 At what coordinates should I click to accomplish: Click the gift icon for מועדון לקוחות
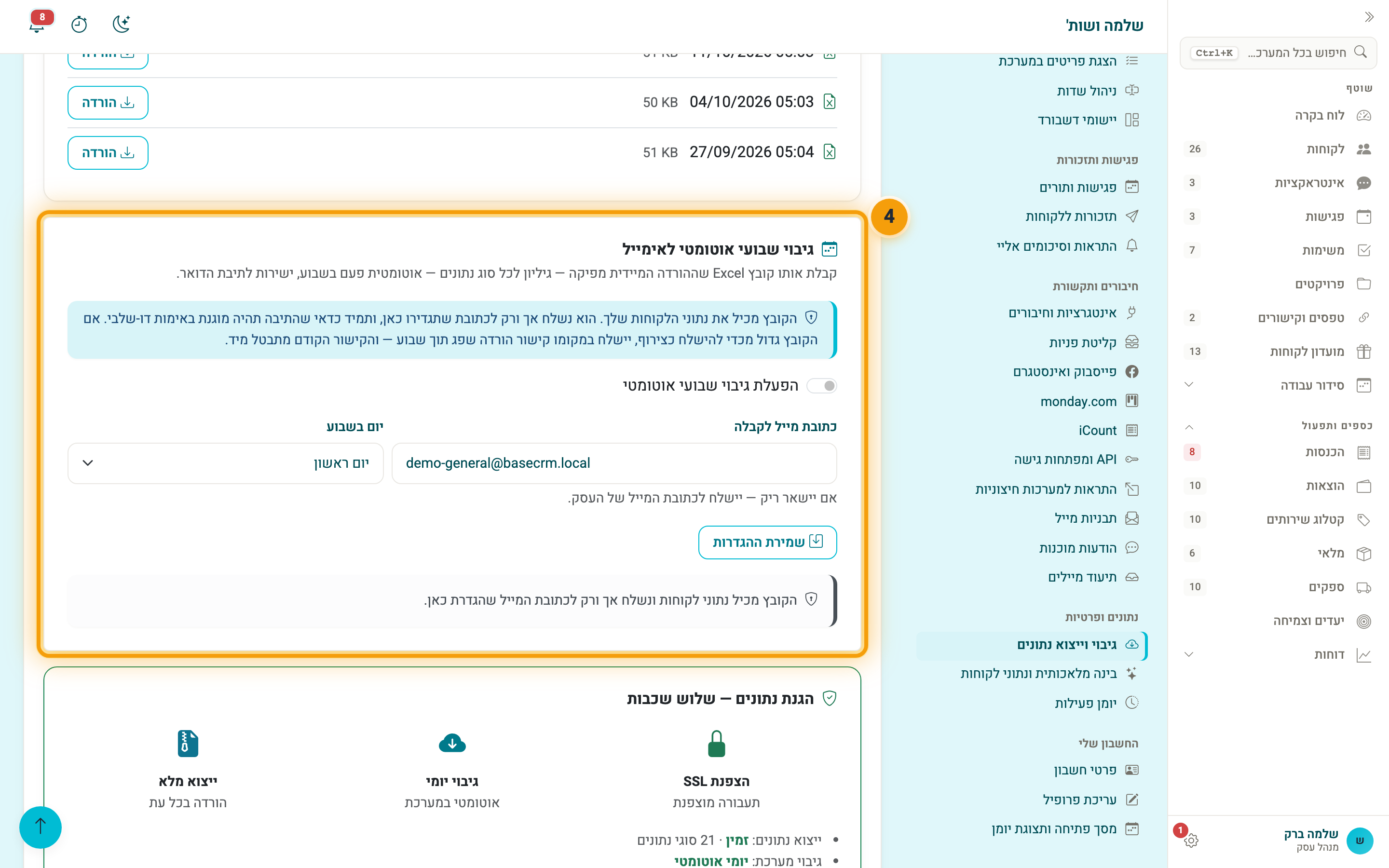click(1364, 352)
